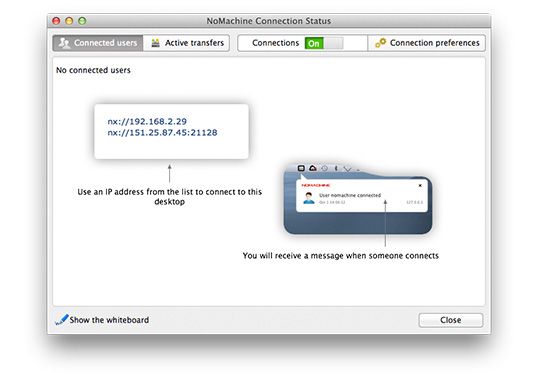This screenshot has width=552, height=378.
Task: Click the X in notification preview
Action: pos(420,185)
